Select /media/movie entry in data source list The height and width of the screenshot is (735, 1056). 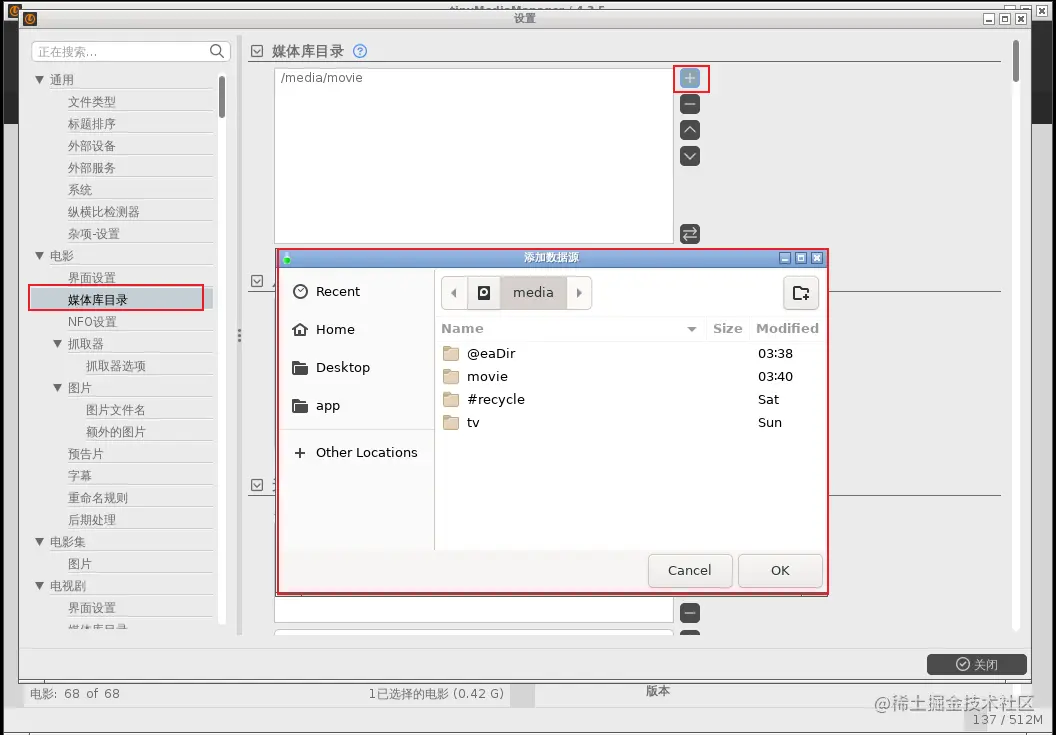322,78
